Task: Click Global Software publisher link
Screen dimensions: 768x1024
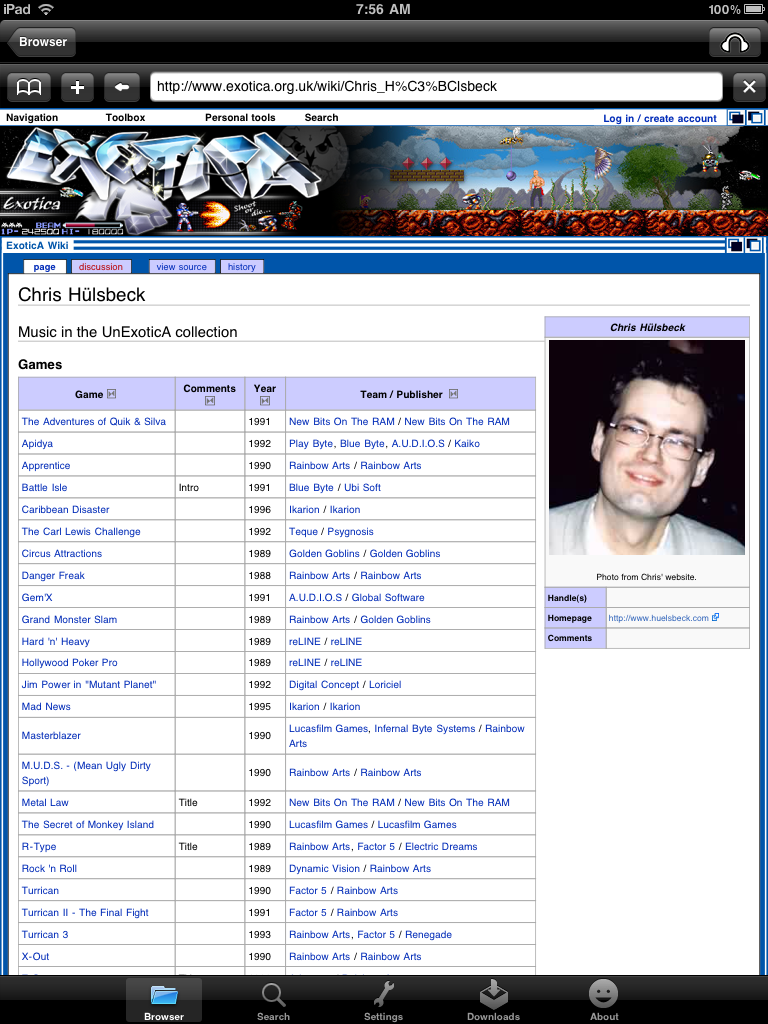Action: [x=388, y=598]
